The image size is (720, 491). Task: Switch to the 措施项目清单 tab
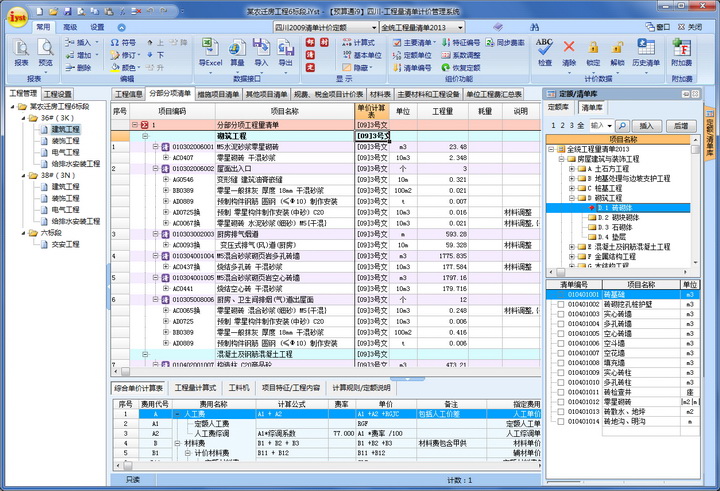click(218, 94)
